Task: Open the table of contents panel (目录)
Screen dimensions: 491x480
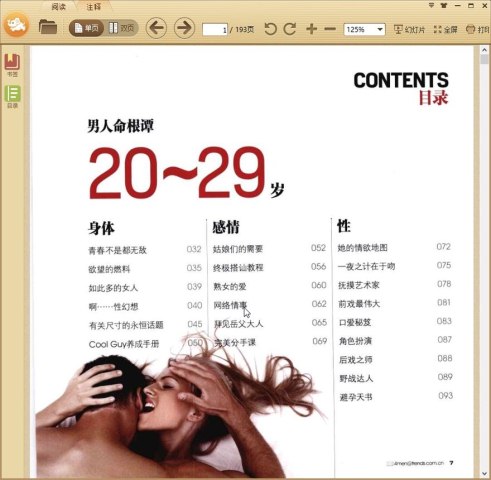Action: [12, 97]
